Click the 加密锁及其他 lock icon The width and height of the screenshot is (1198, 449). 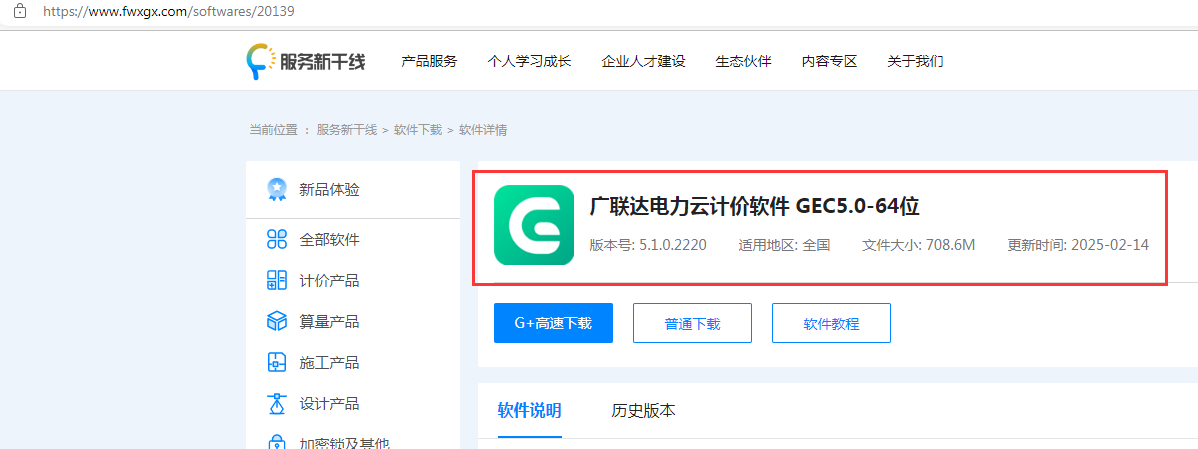[x=277, y=443]
